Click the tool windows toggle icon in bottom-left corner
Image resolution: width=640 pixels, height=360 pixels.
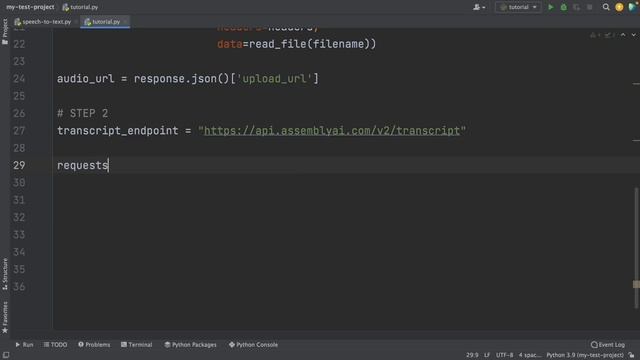(x=6, y=355)
